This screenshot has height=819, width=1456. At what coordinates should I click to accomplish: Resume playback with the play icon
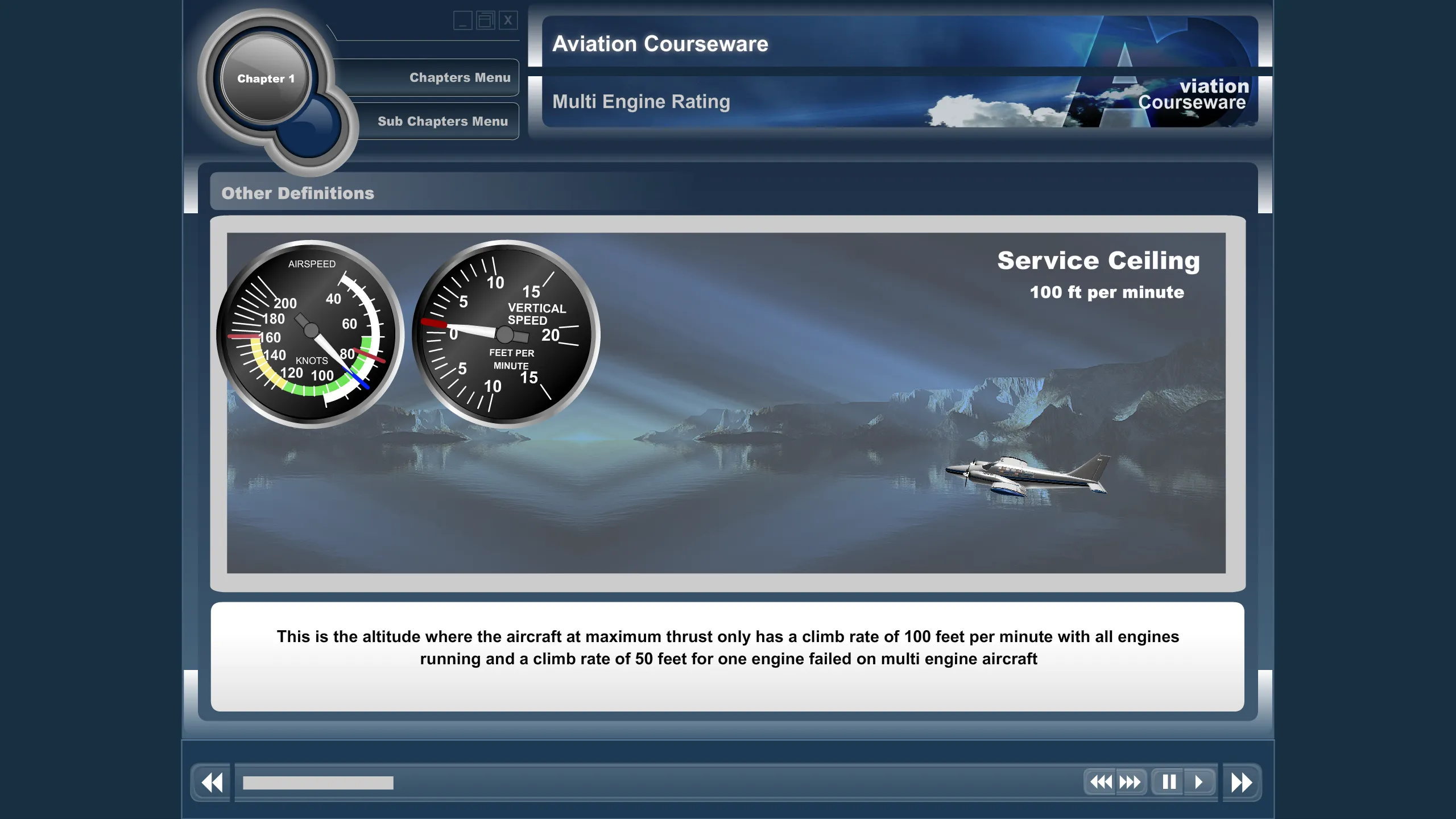tap(1200, 782)
